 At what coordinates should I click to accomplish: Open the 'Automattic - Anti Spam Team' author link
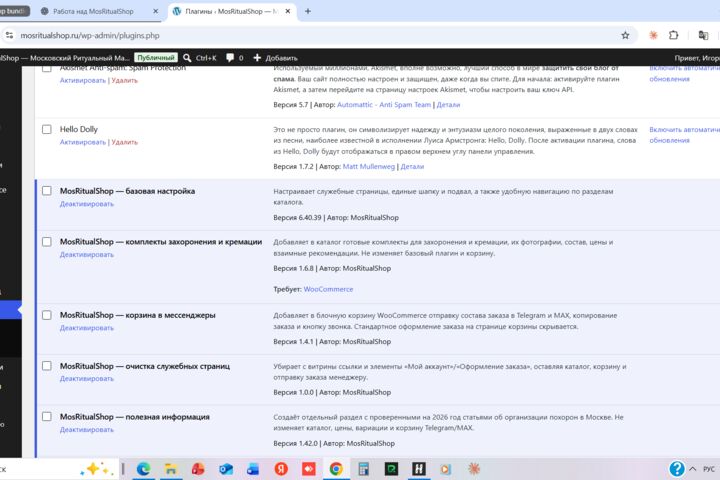[x=384, y=105]
